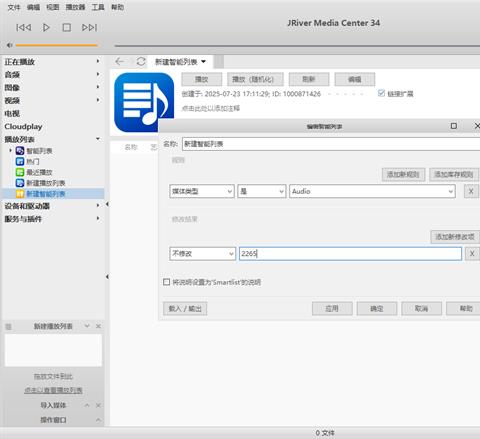Go back with the left arrow icon
The height and width of the screenshot is (439, 480).
tap(120, 62)
